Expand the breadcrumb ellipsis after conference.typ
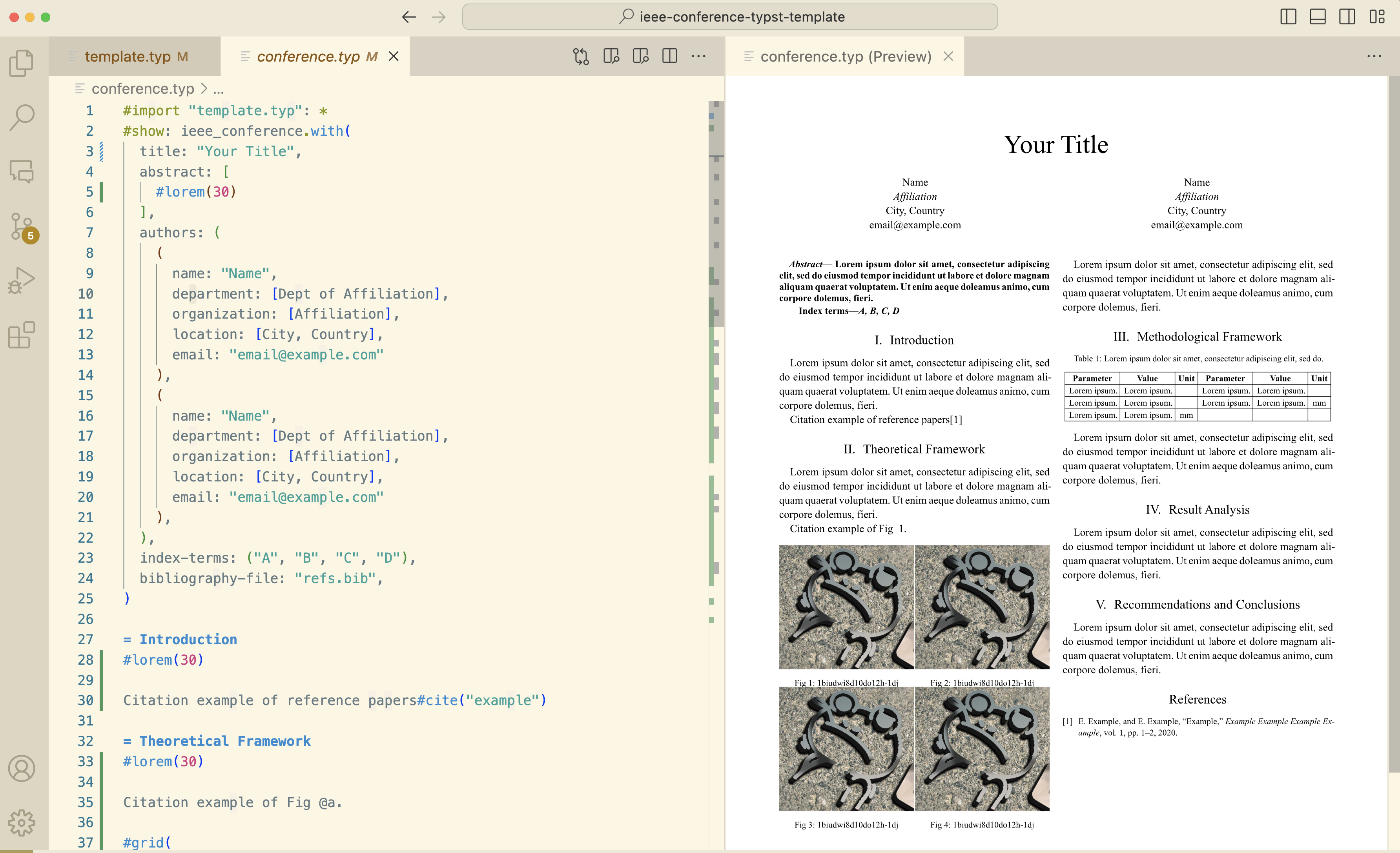The image size is (1400, 853). 219,89
